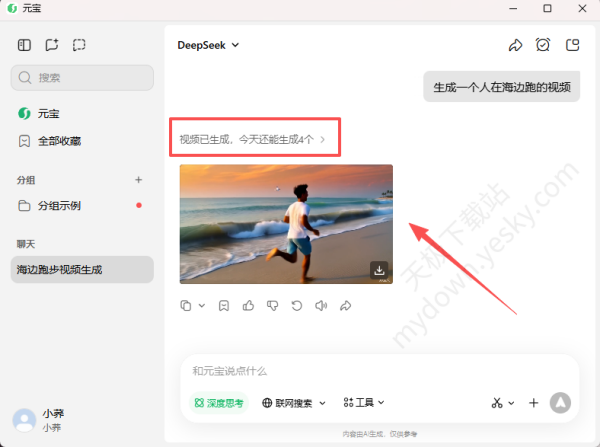The width and height of the screenshot is (600, 447).
Task: Open the 分组示例 group folder
Action: (59, 205)
